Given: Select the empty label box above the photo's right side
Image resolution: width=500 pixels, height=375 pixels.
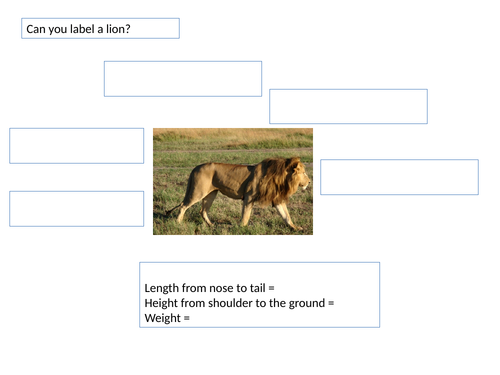Looking at the screenshot, I should (348, 106).
